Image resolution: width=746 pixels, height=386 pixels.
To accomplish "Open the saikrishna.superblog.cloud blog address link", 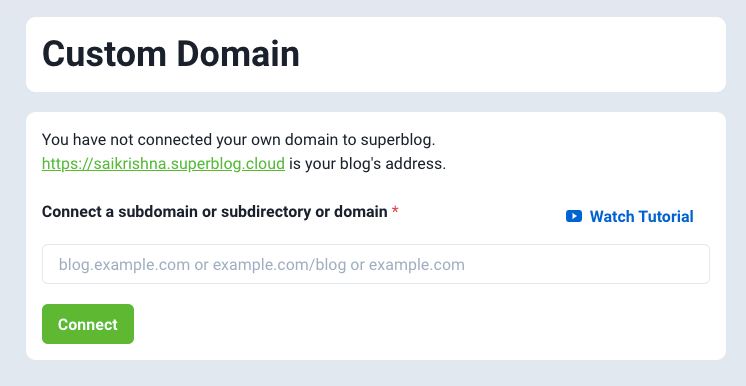I will 163,164.
